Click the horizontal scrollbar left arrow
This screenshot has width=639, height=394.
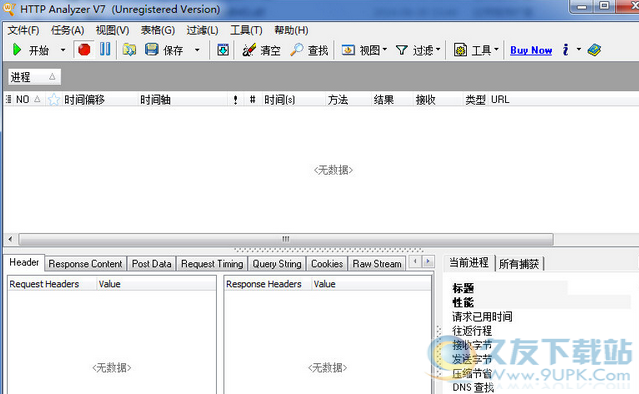10,239
